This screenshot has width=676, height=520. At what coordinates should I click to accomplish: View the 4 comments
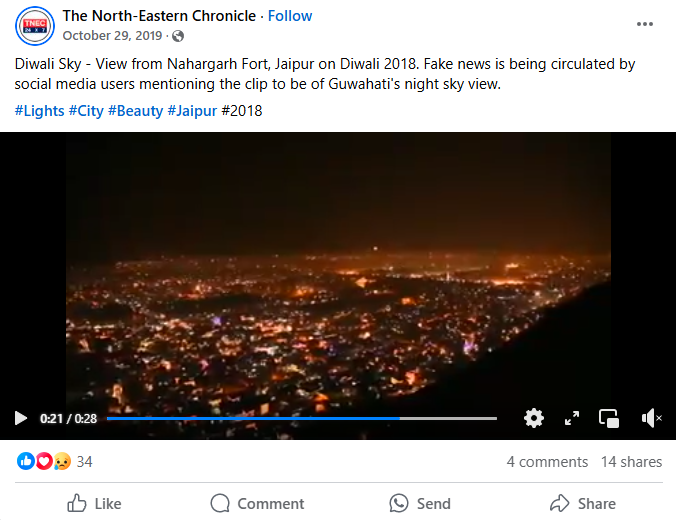[547, 462]
